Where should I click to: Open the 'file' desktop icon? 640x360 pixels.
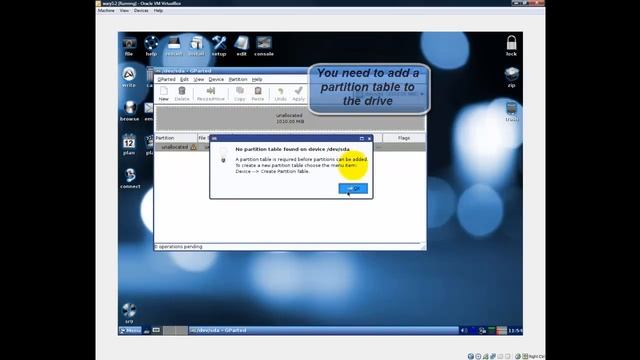tap(129, 46)
